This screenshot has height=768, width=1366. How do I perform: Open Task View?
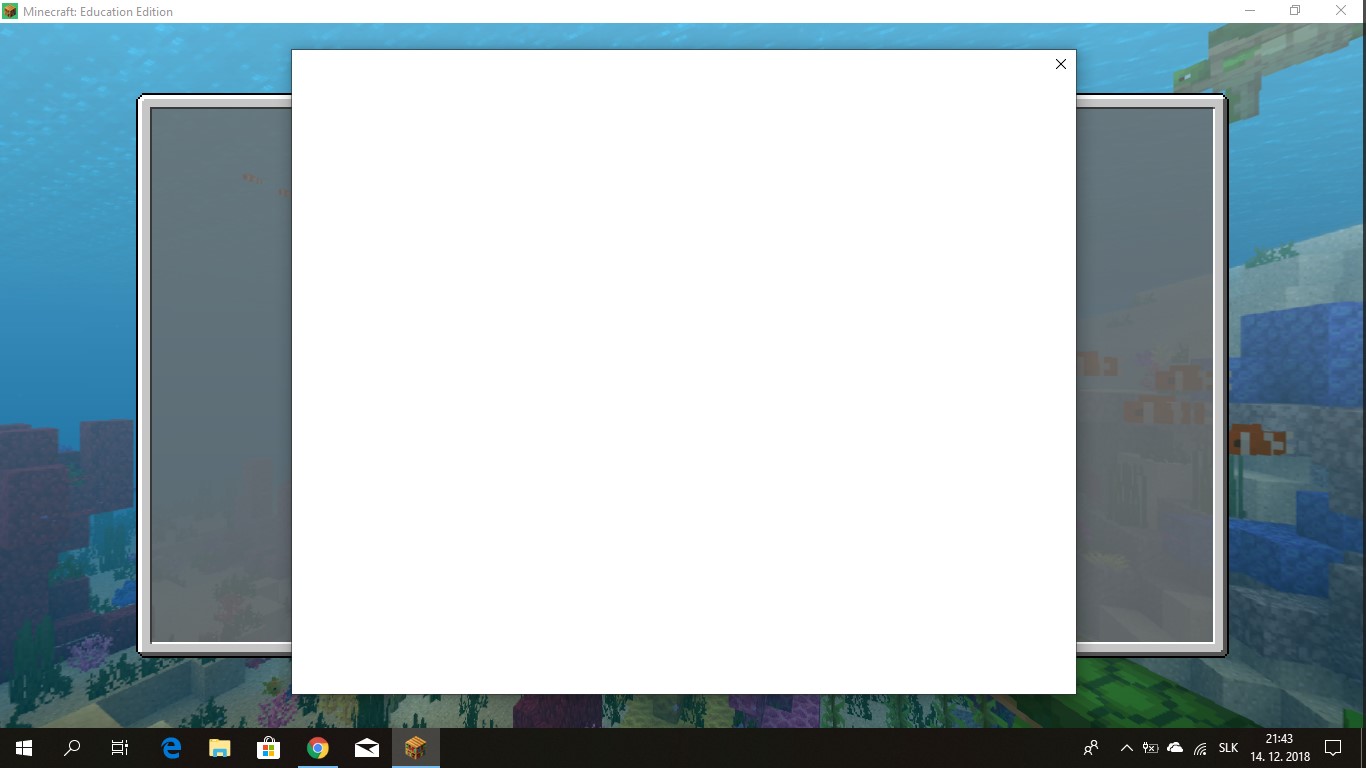click(120, 748)
